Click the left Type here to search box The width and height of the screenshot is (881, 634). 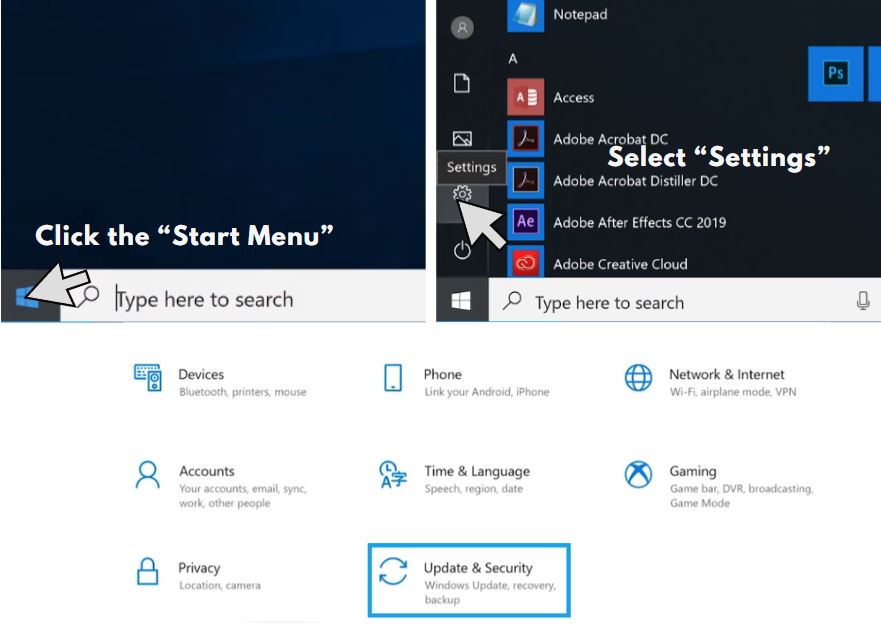tap(243, 298)
